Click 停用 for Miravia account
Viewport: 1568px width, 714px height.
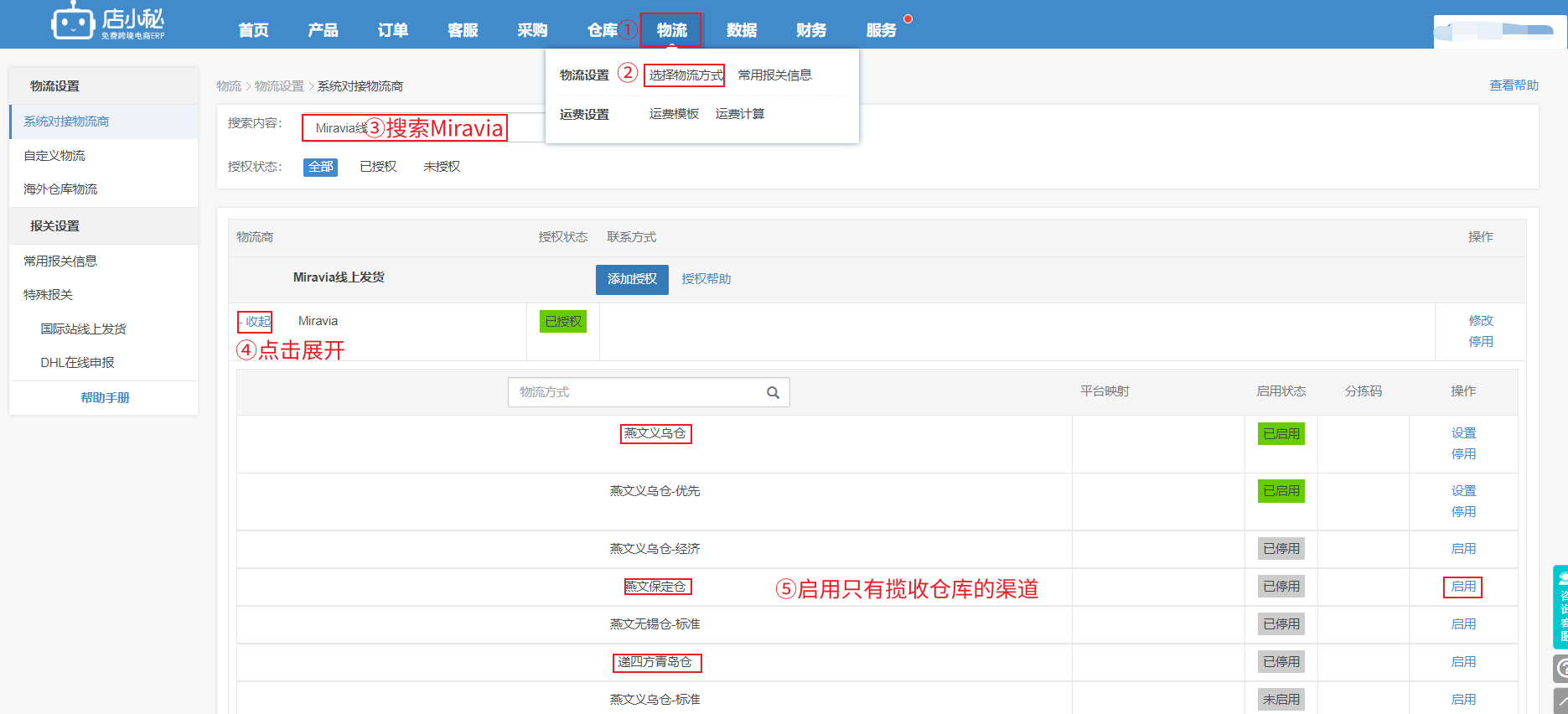(x=1481, y=342)
